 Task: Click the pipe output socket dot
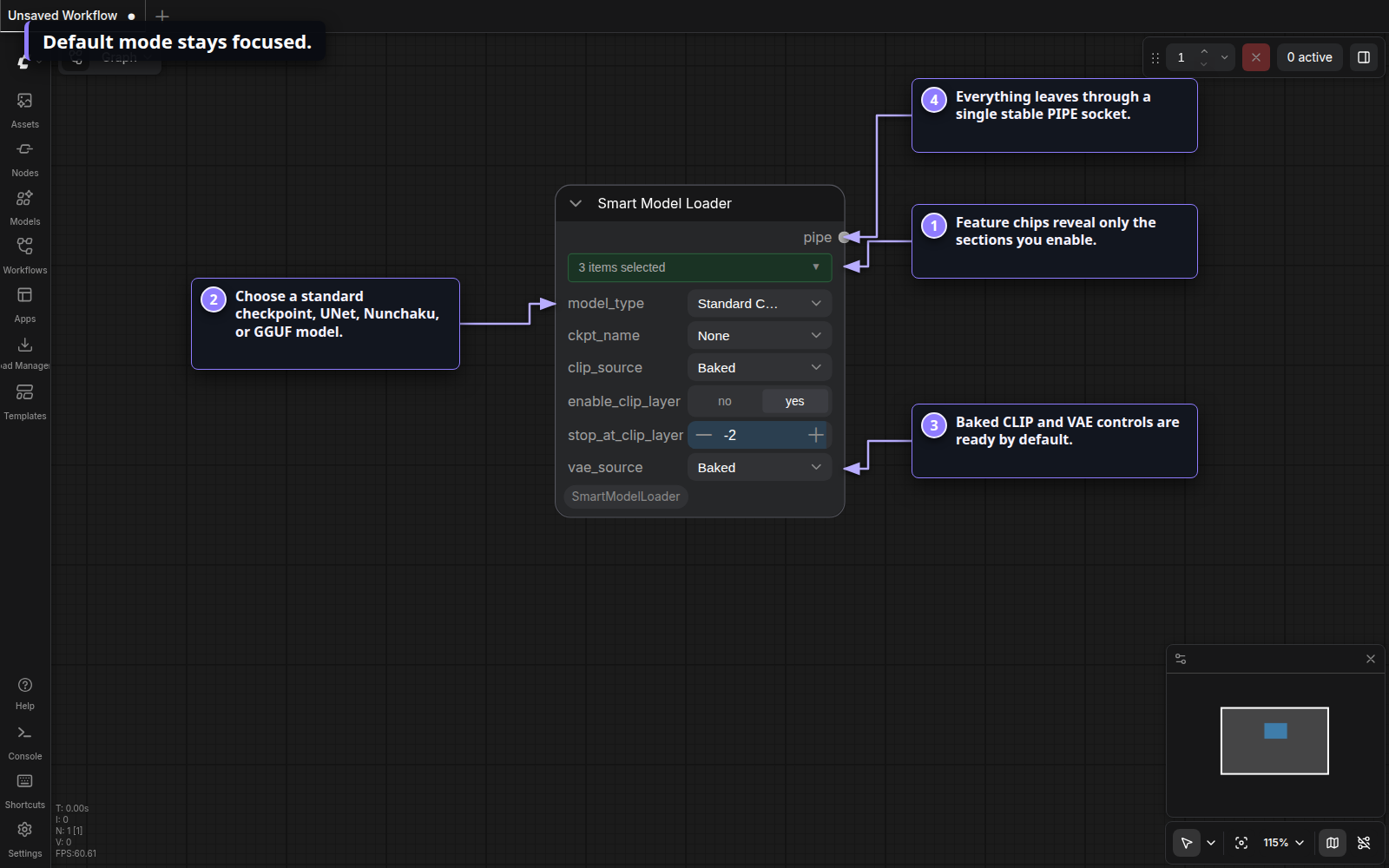tap(844, 238)
